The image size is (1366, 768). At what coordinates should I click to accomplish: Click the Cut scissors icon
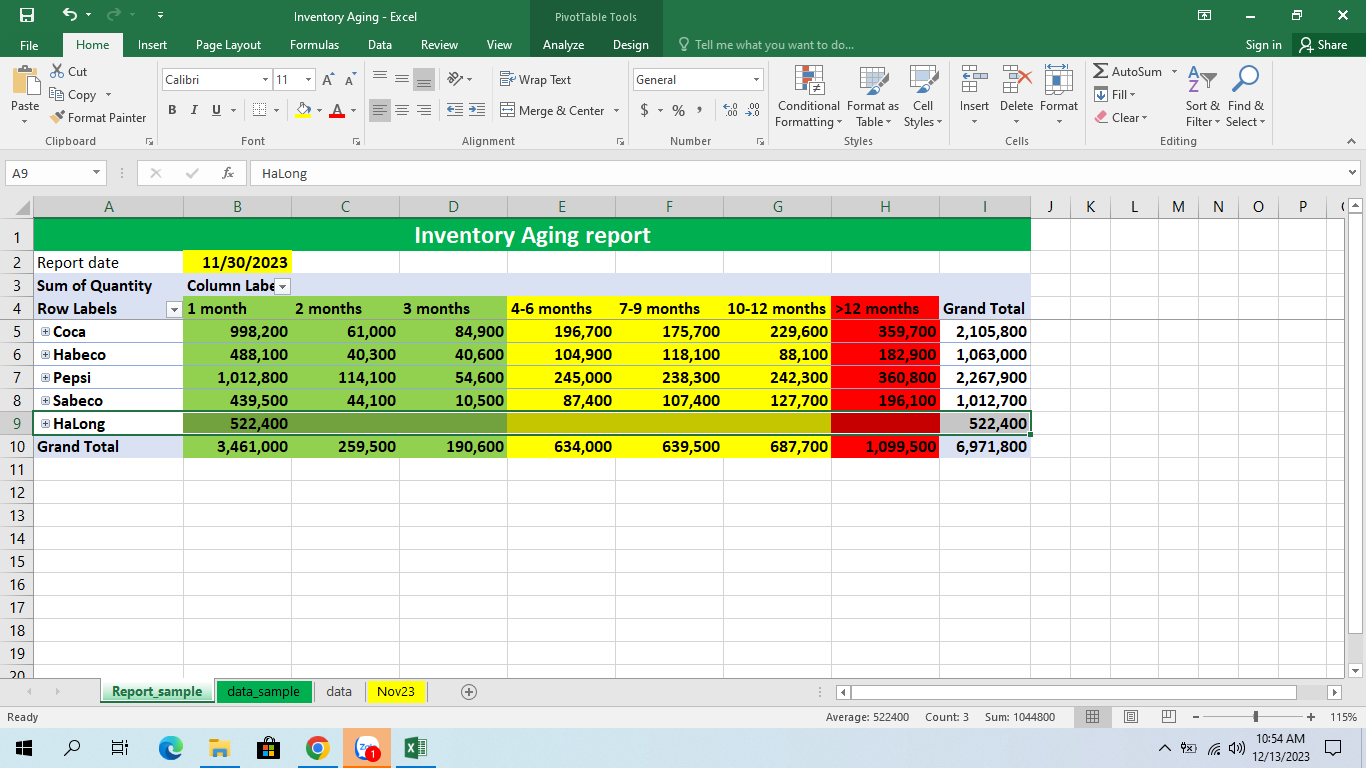point(56,72)
